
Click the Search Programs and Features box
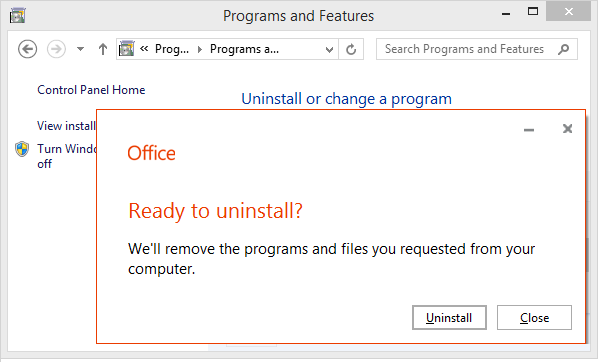(464, 49)
